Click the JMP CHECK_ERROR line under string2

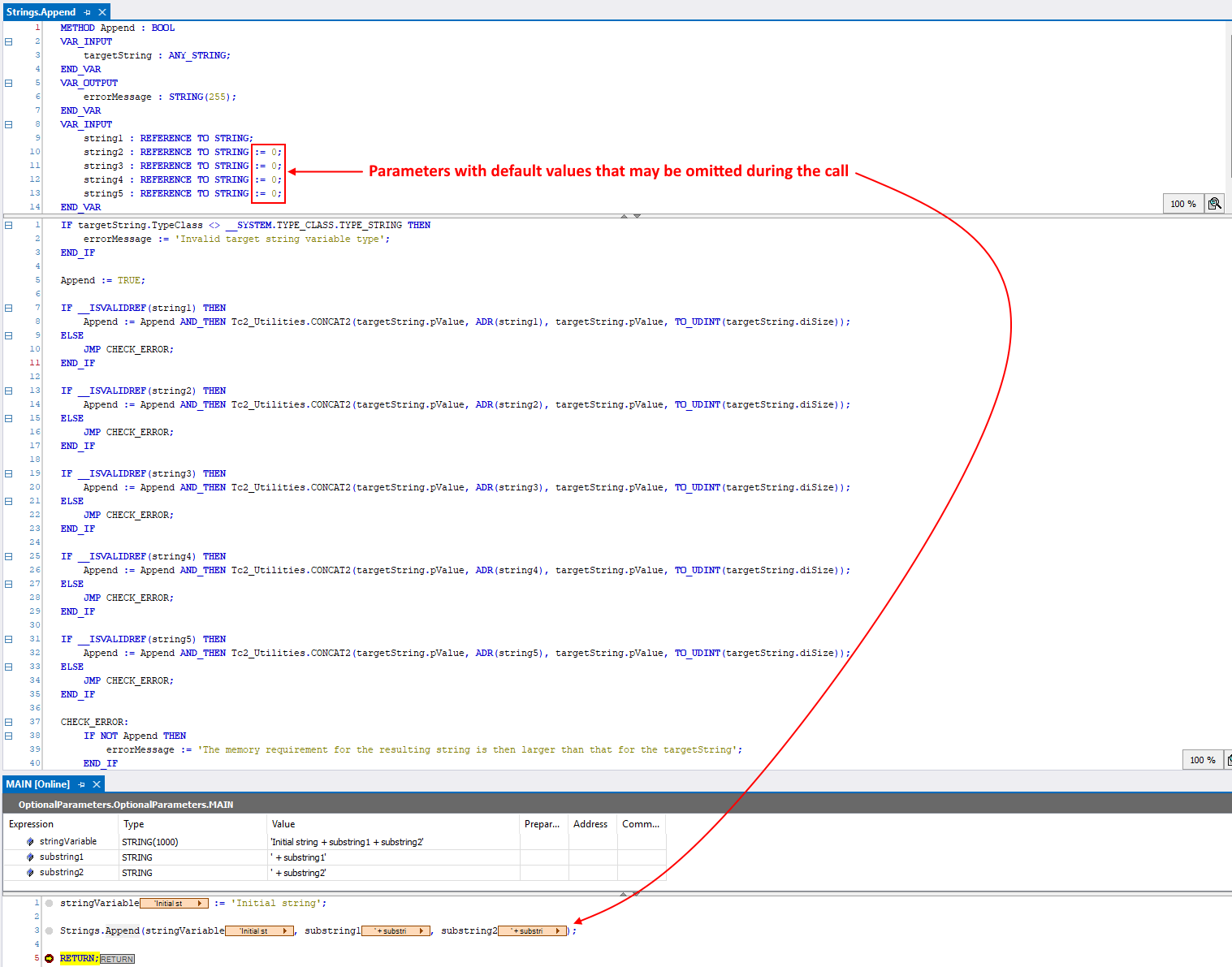128,432
